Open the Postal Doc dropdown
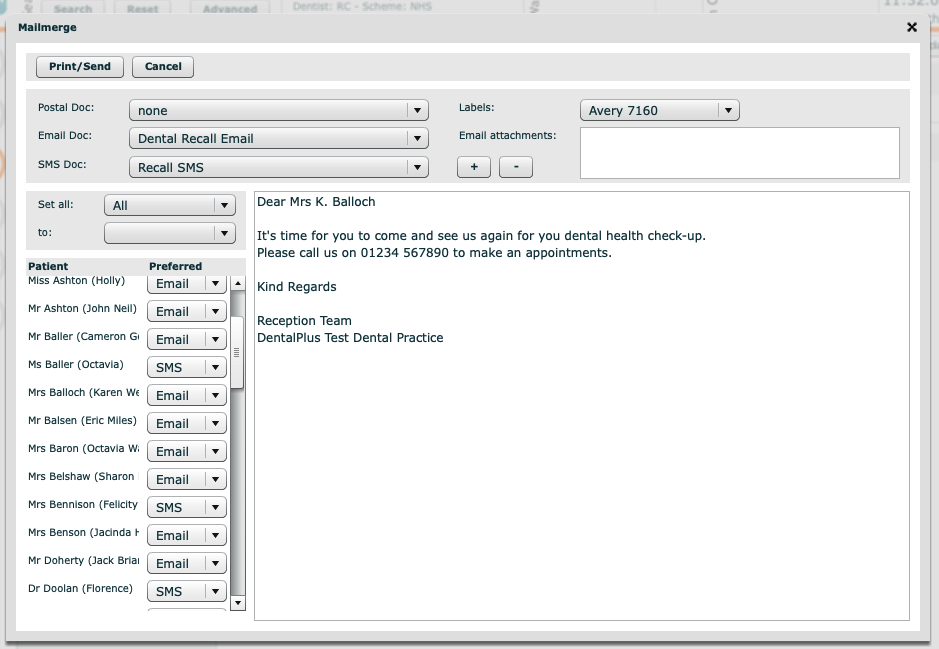Image resolution: width=939 pixels, height=649 pixels. (x=278, y=110)
